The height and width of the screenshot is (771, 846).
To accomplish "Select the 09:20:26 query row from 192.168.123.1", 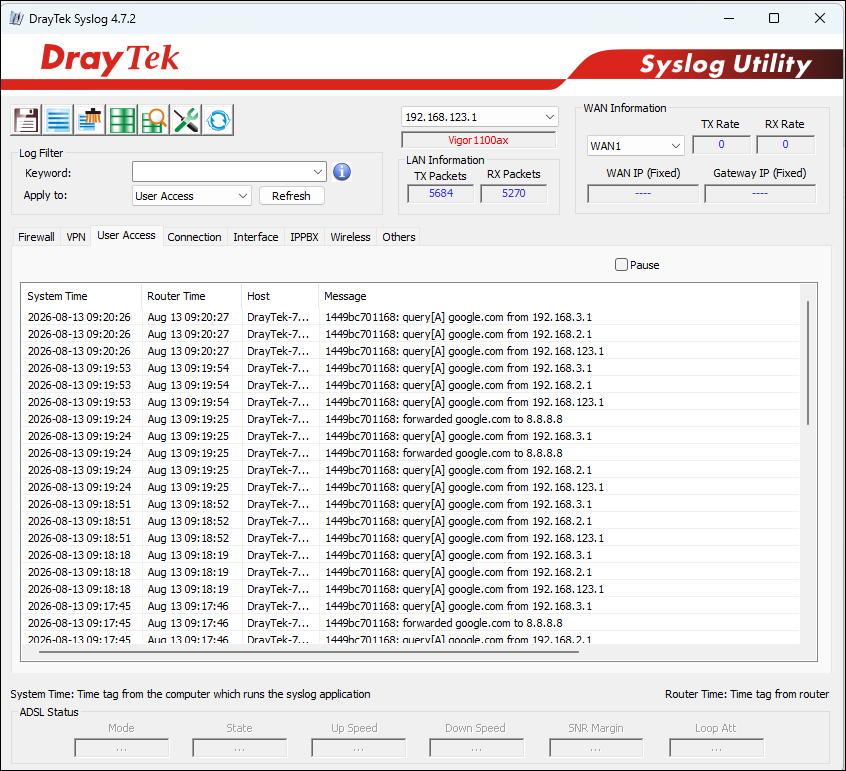I will point(411,351).
